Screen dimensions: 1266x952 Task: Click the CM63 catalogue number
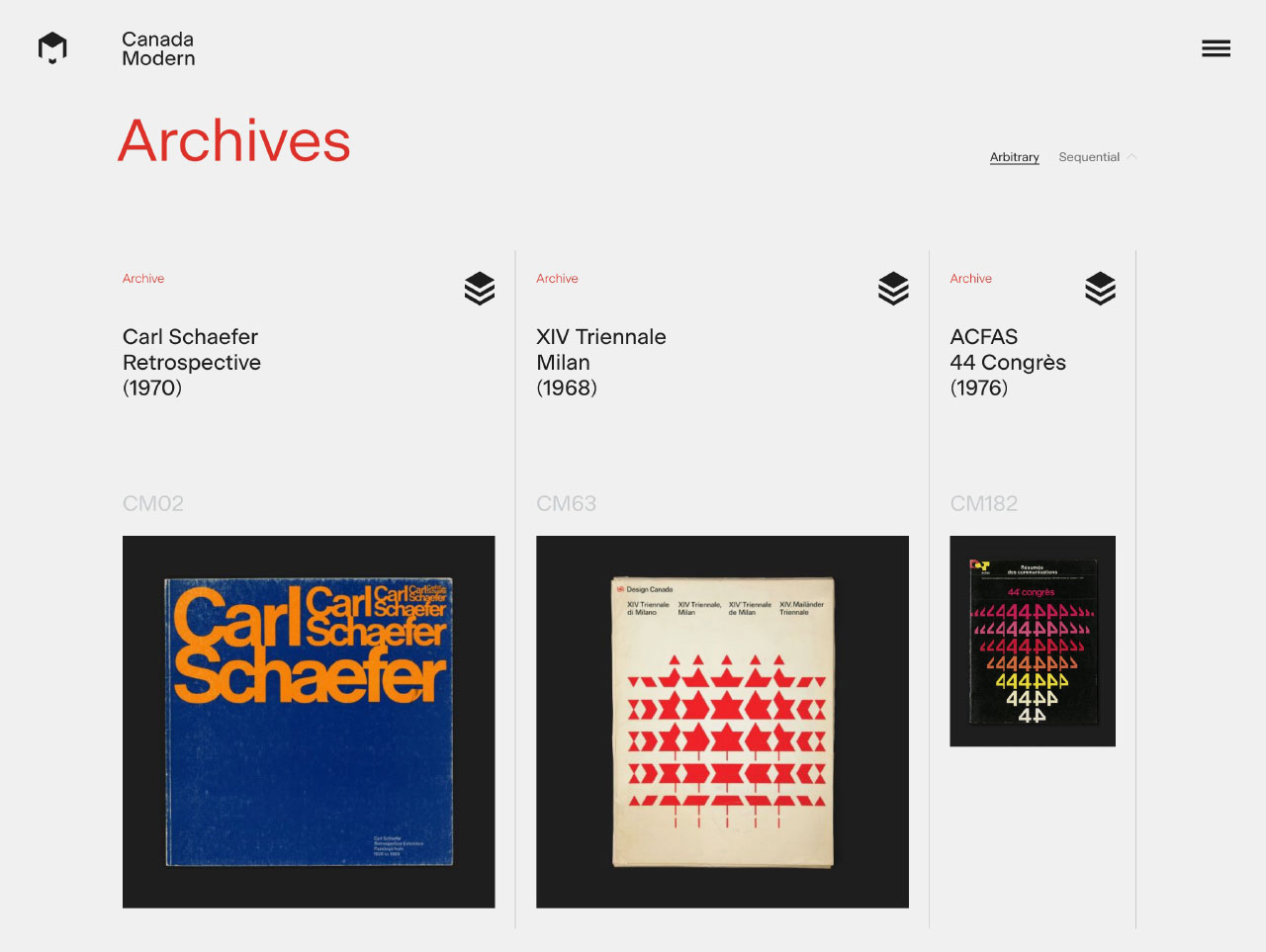pos(566,503)
